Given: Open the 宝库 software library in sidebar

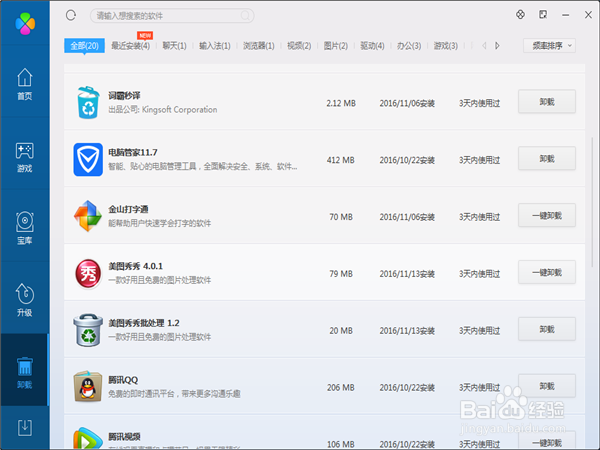Looking at the screenshot, I should coord(24,228).
